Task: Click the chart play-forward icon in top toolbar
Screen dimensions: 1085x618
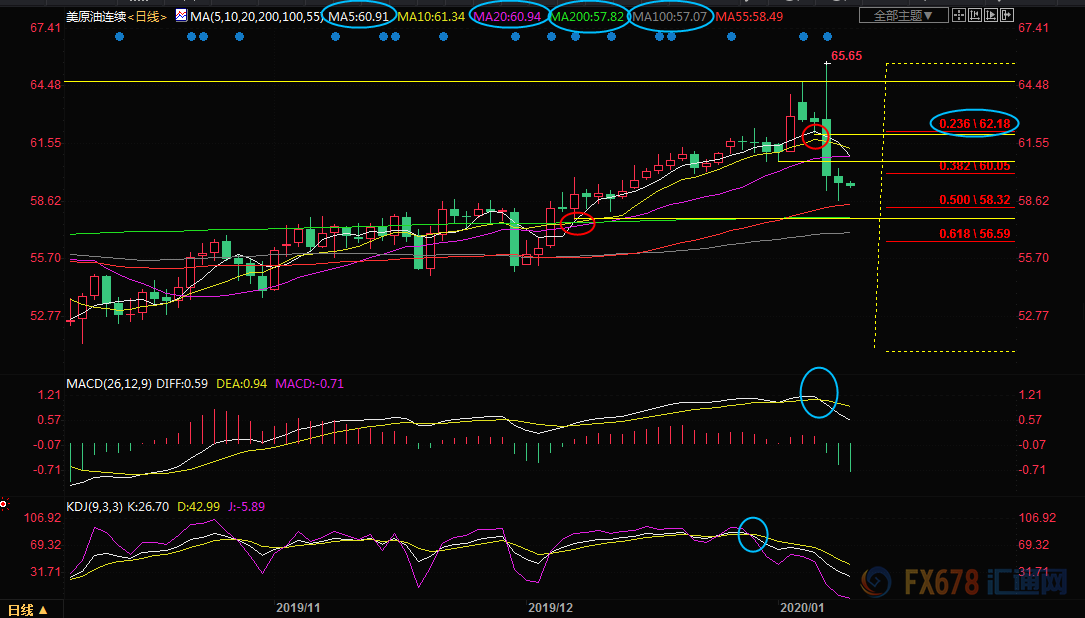Action: tap(991, 15)
